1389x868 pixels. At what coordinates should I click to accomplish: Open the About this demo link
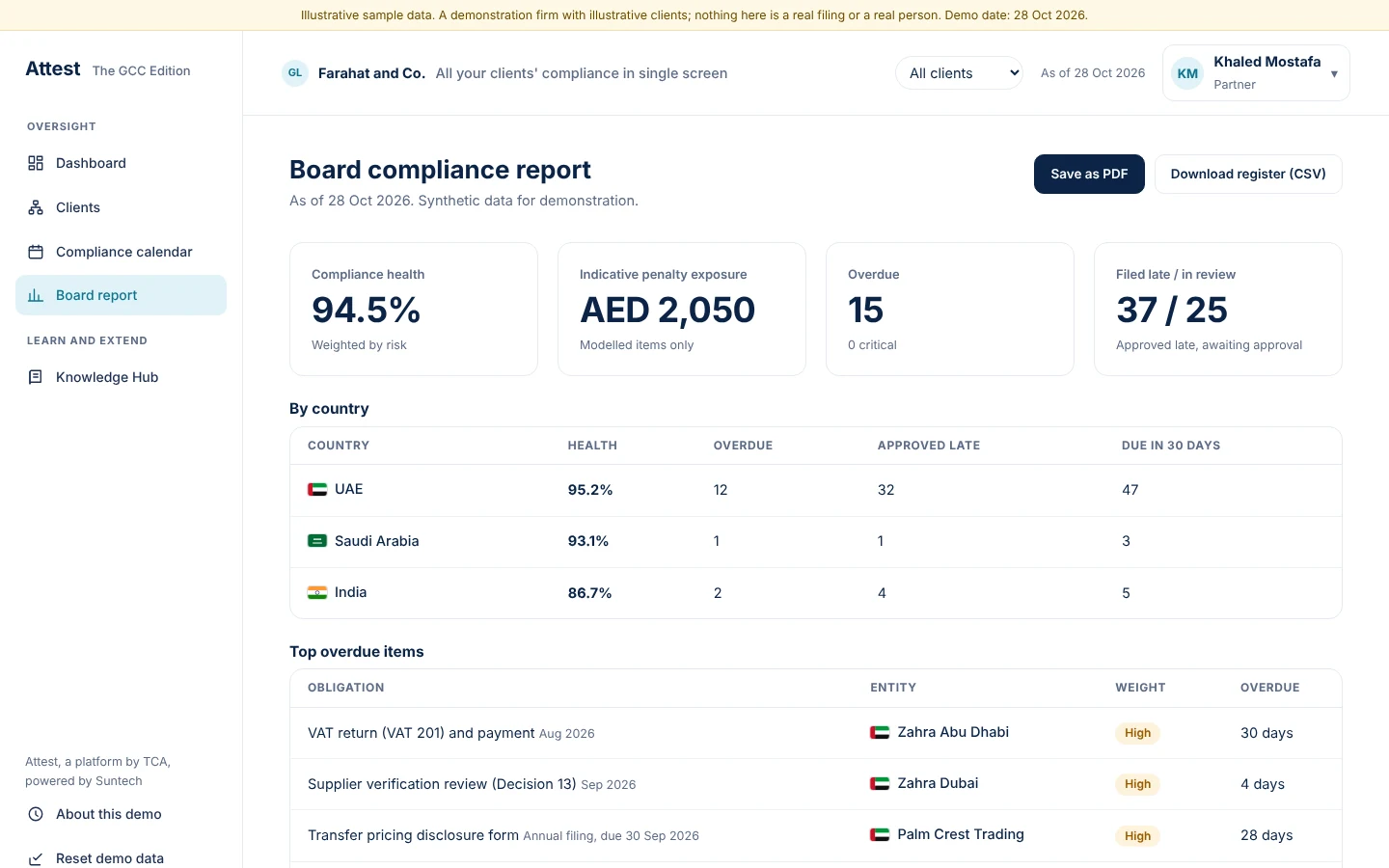[x=121, y=814]
